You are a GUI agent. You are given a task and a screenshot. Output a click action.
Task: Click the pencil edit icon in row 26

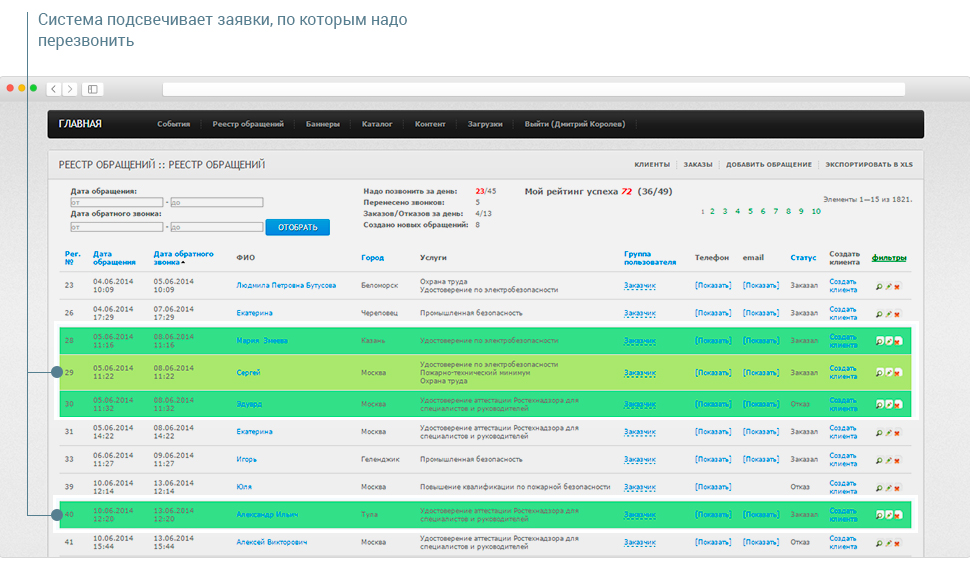coord(888,314)
